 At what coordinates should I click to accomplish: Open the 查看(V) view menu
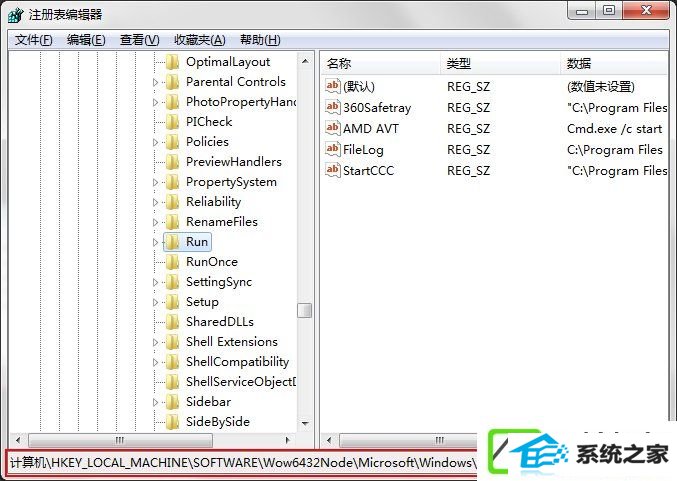(x=139, y=40)
